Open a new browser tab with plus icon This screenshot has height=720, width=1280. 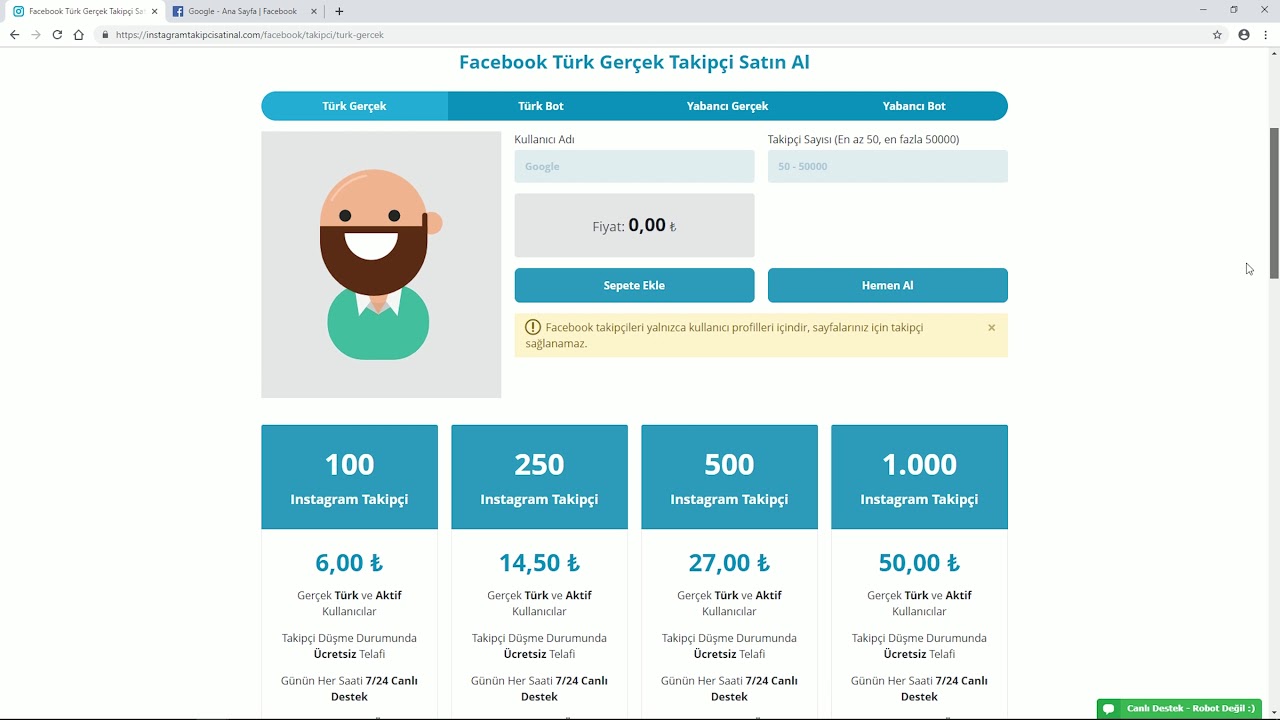coord(339,11)
